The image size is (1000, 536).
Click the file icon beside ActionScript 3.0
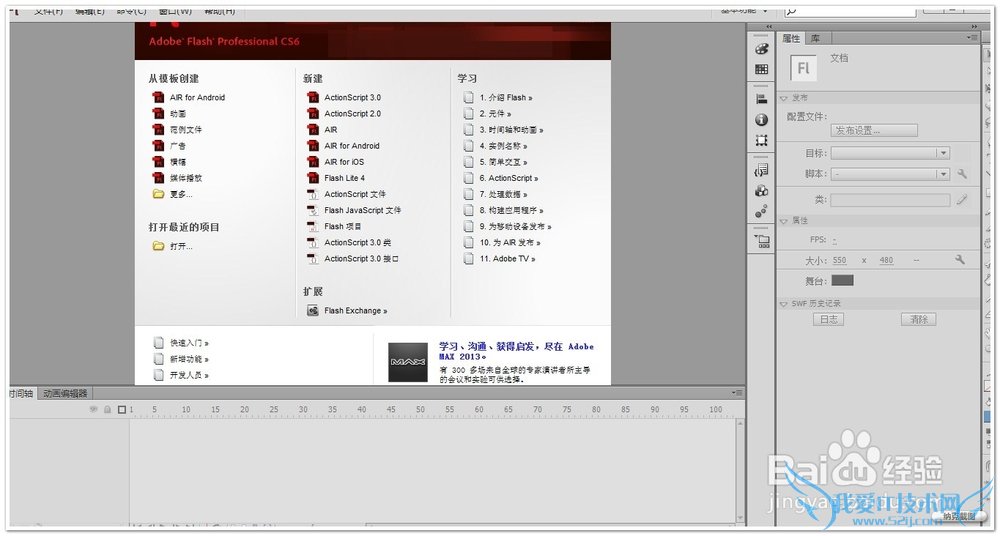[312, 97]
